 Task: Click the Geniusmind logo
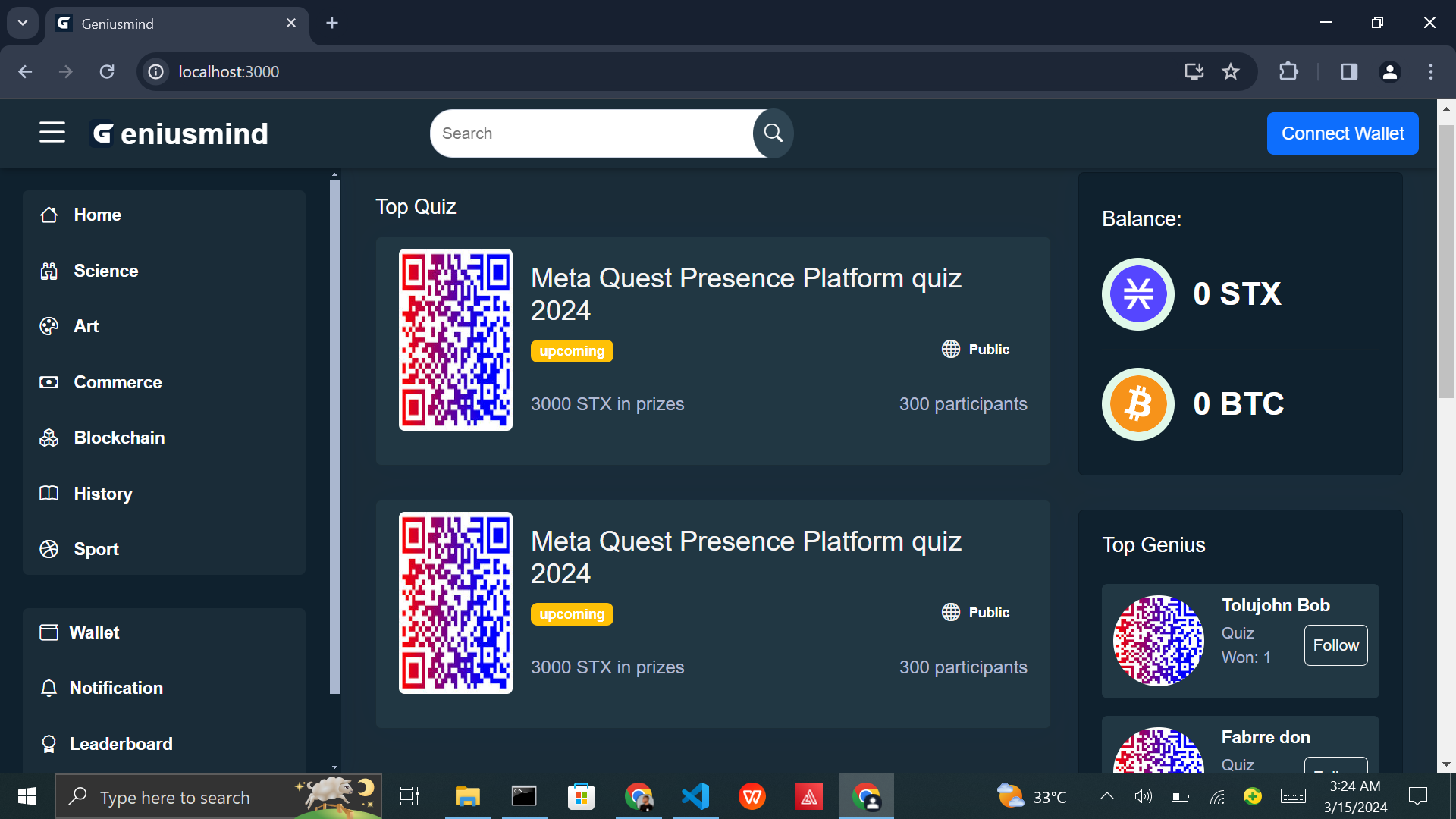180,133
